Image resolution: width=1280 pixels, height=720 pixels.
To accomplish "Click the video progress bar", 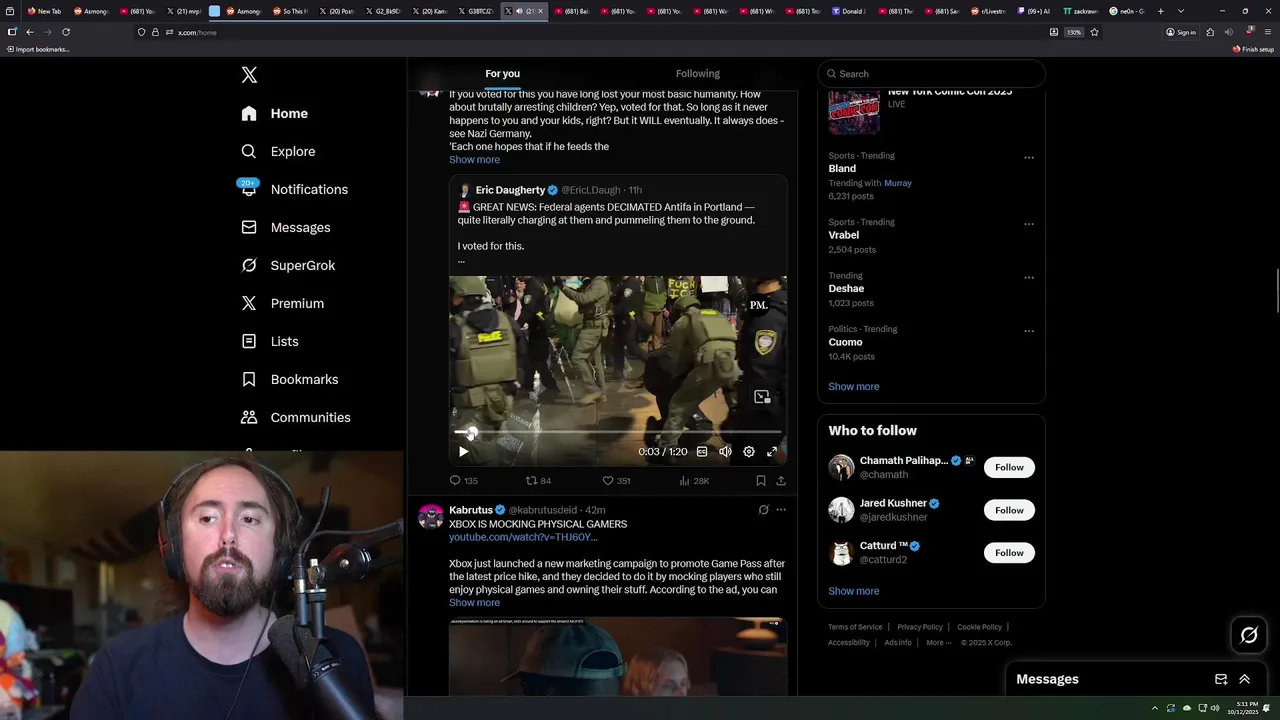I will click(618, 432).
